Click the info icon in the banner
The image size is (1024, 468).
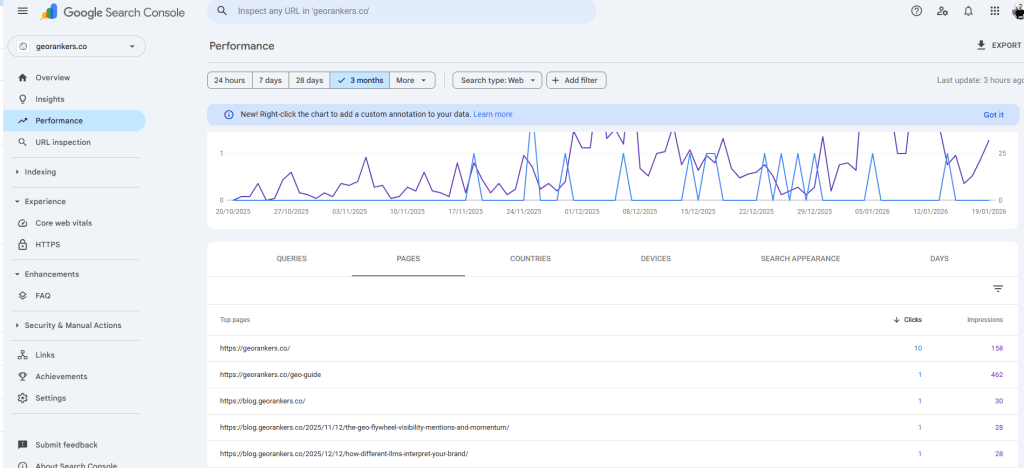pyautogui.click(x=229, y=114)
